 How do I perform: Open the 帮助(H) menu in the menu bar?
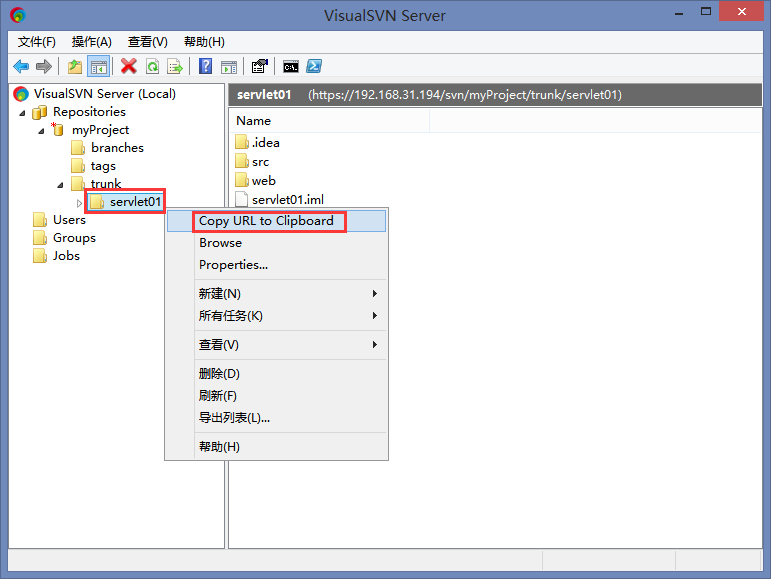pos(204,42)
